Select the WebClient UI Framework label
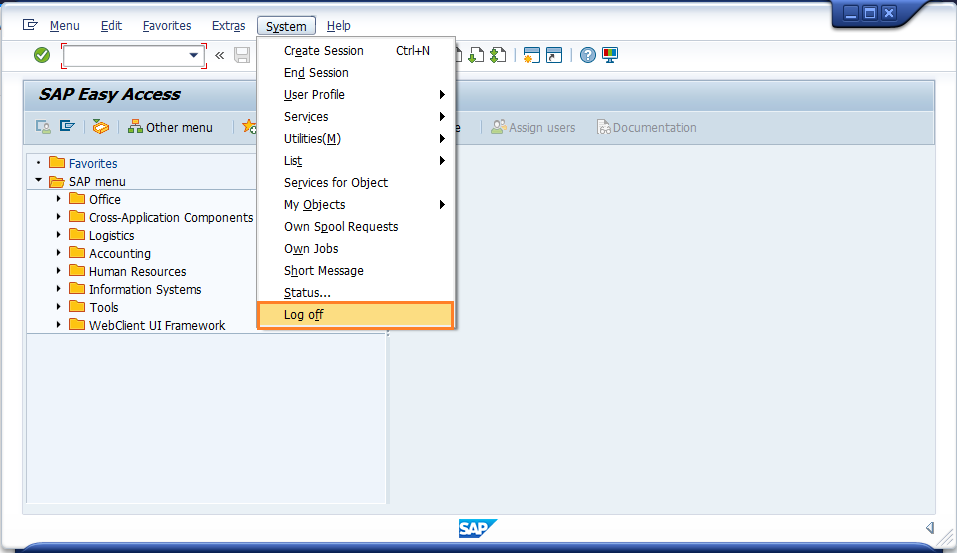Screen dimensions: 957x553 157,325
